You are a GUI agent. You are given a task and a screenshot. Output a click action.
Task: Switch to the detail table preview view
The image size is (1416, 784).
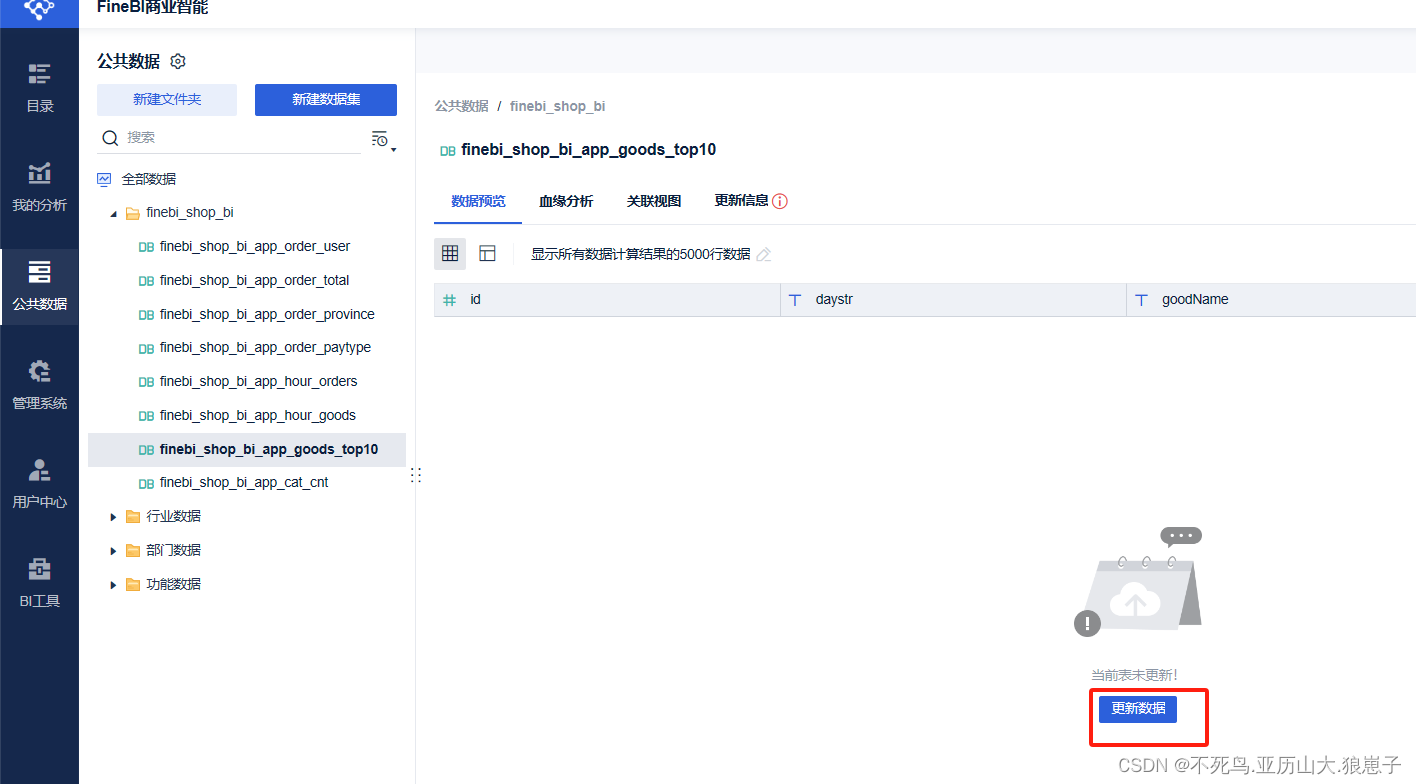coord(487,253)
